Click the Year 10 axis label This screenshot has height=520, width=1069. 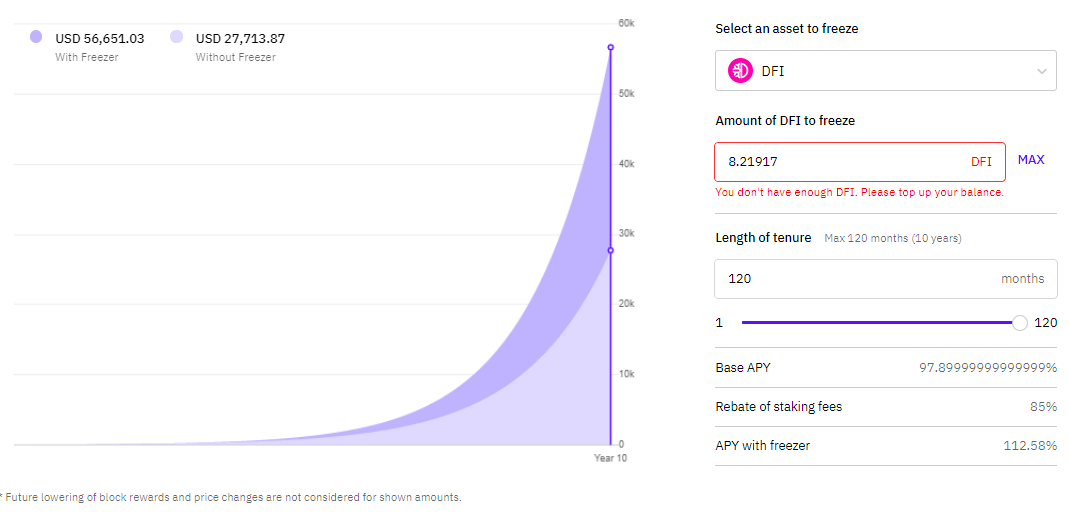click(610, 459)
